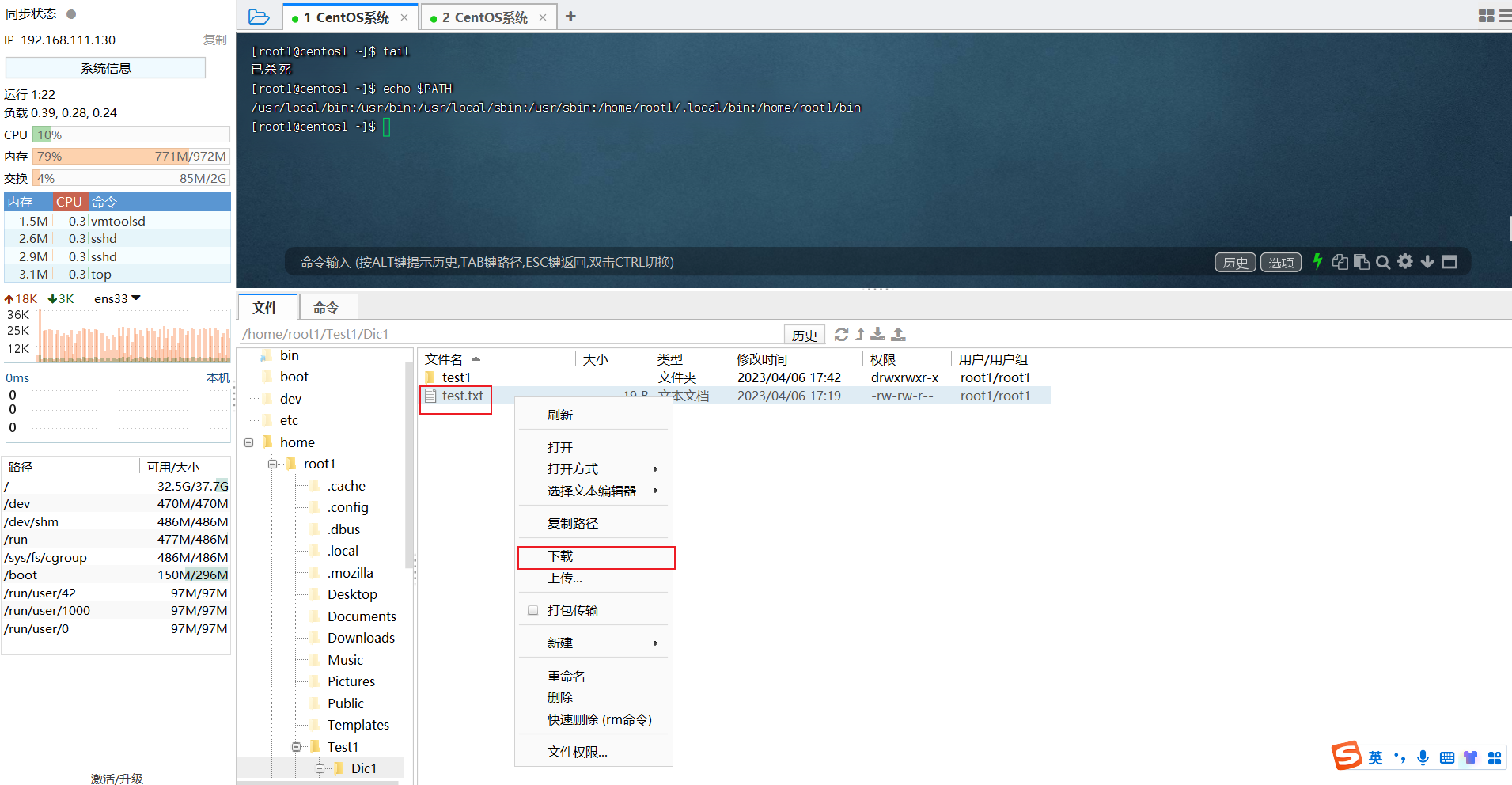The width and height of the screenshot is (1512, 785).
Task: Choose 删除 from the context menu
Action: coord(593,698)
